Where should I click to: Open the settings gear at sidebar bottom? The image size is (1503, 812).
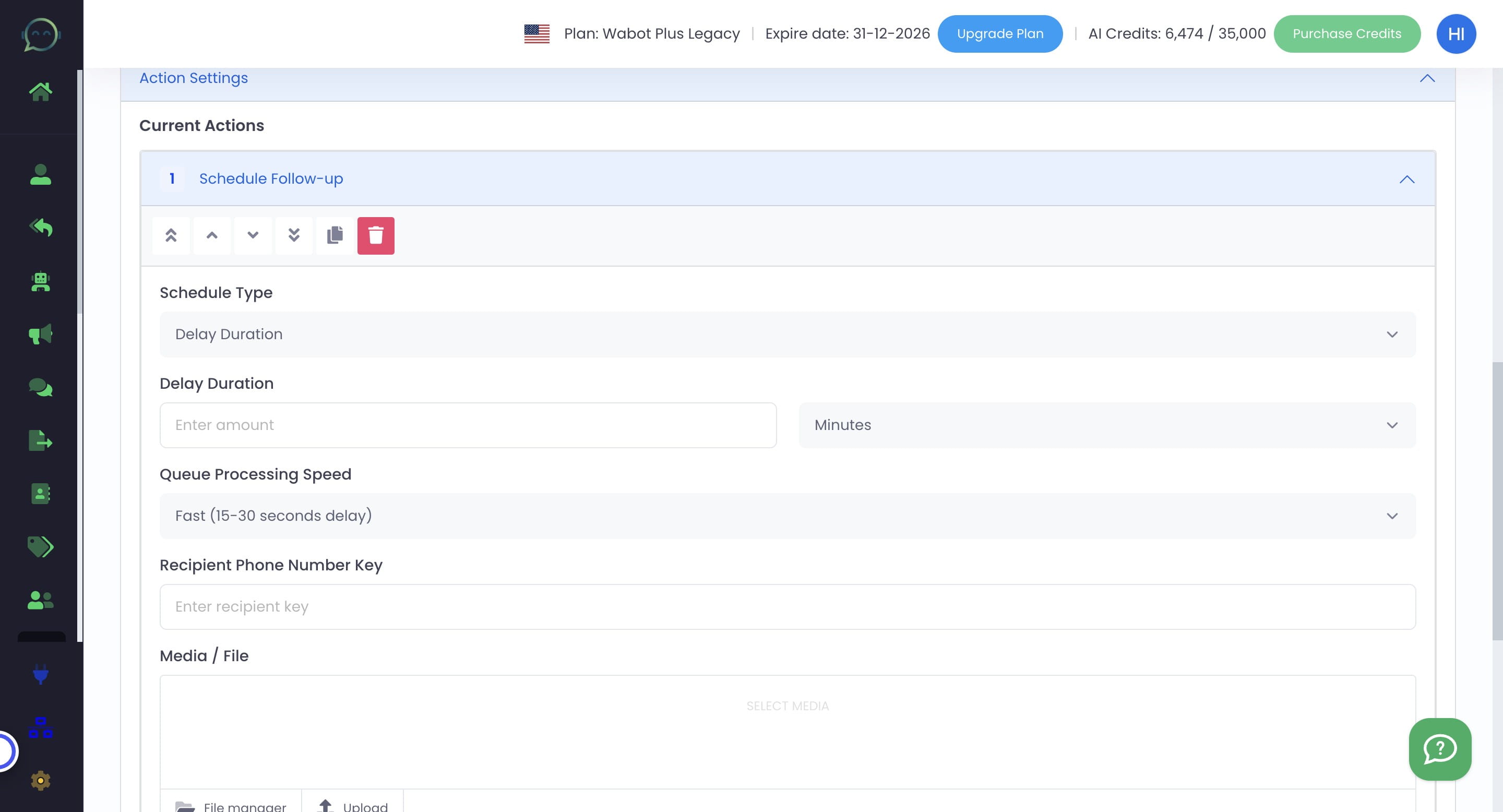[40, 780]
